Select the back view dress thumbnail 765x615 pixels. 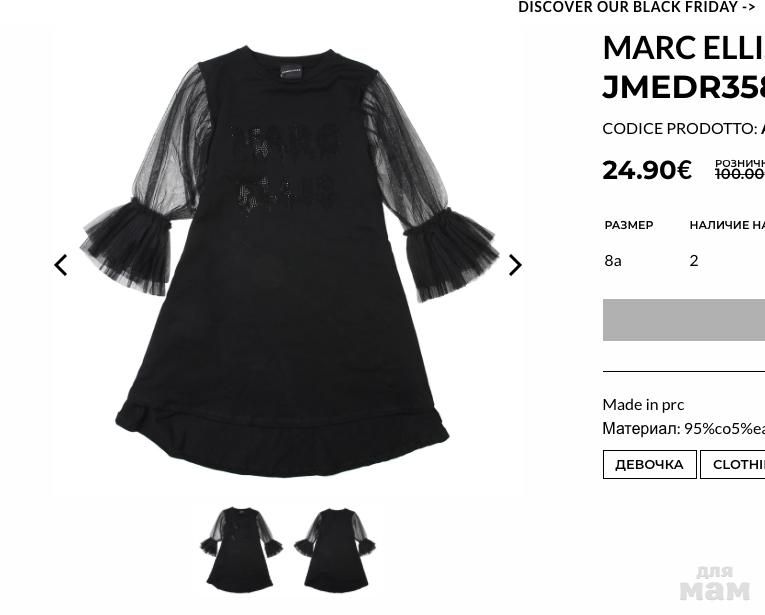[x=335, y=550]
